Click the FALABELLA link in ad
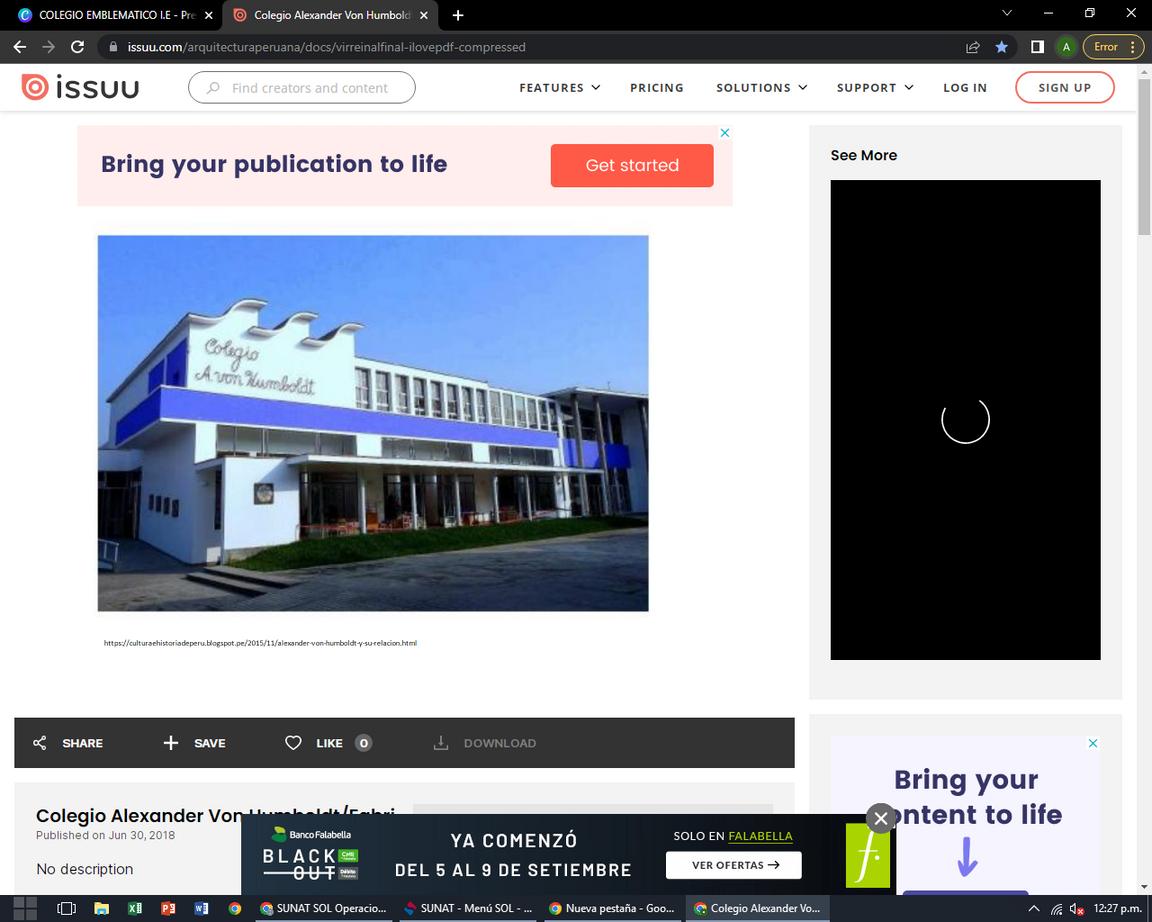Viewport: 1152px width, 922px height. [760, 836]
